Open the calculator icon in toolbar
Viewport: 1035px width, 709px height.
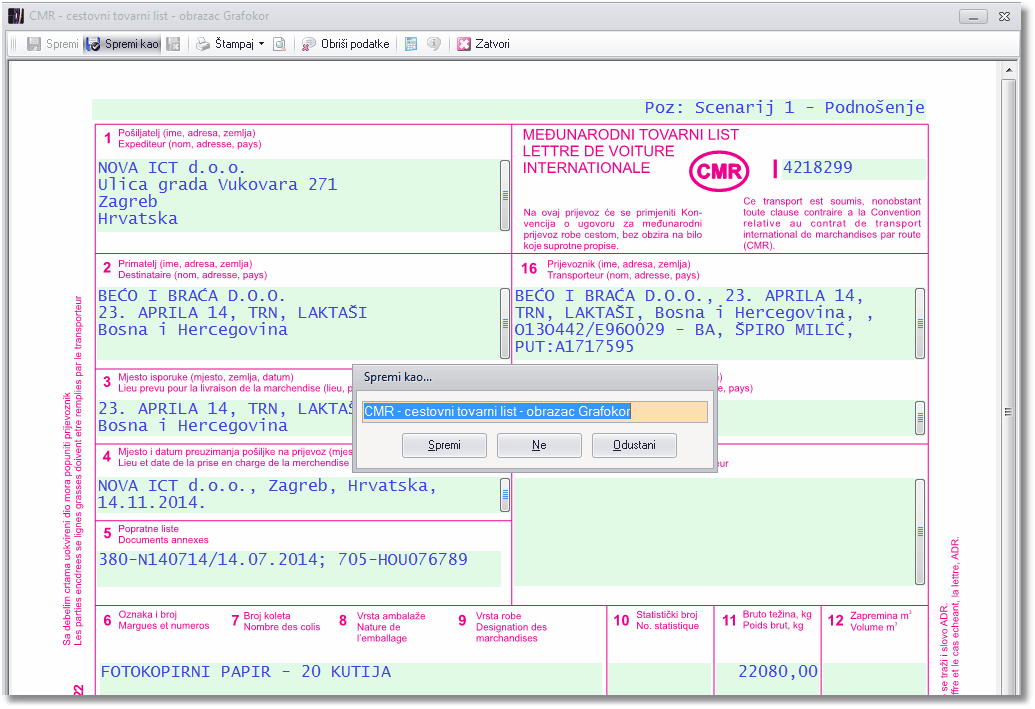pos(411,44)
